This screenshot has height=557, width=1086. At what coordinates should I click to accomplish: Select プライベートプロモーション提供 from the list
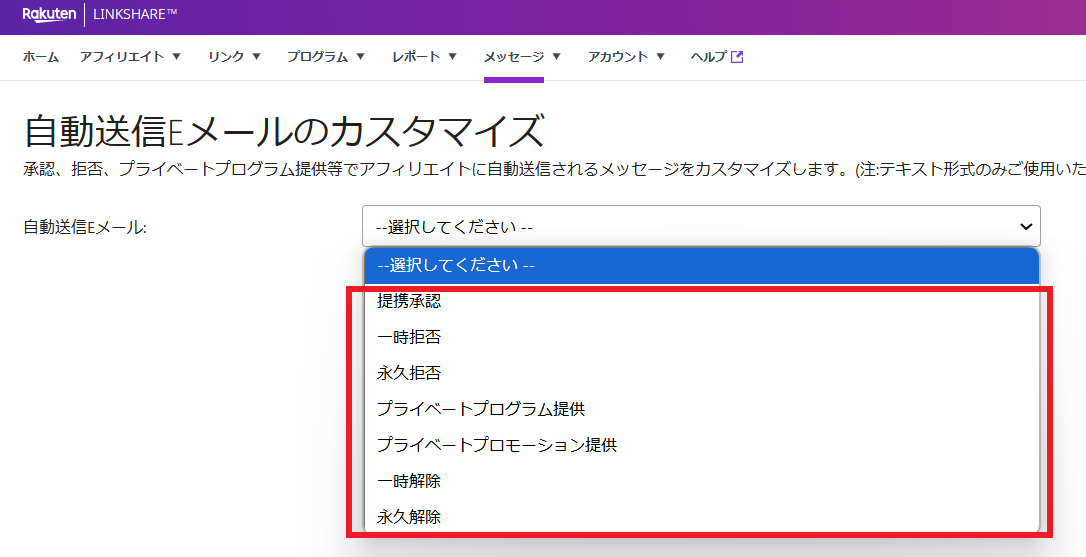point(497,445)
